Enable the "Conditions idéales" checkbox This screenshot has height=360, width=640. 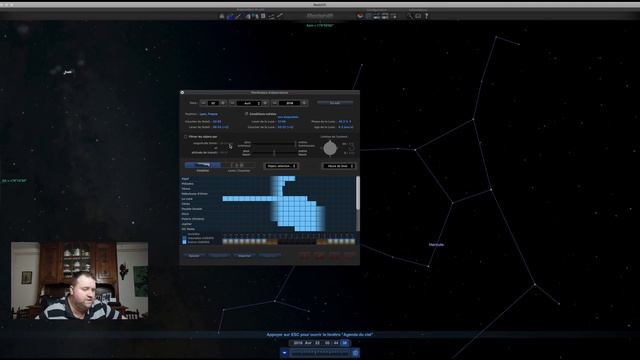(x=246, y=114)
